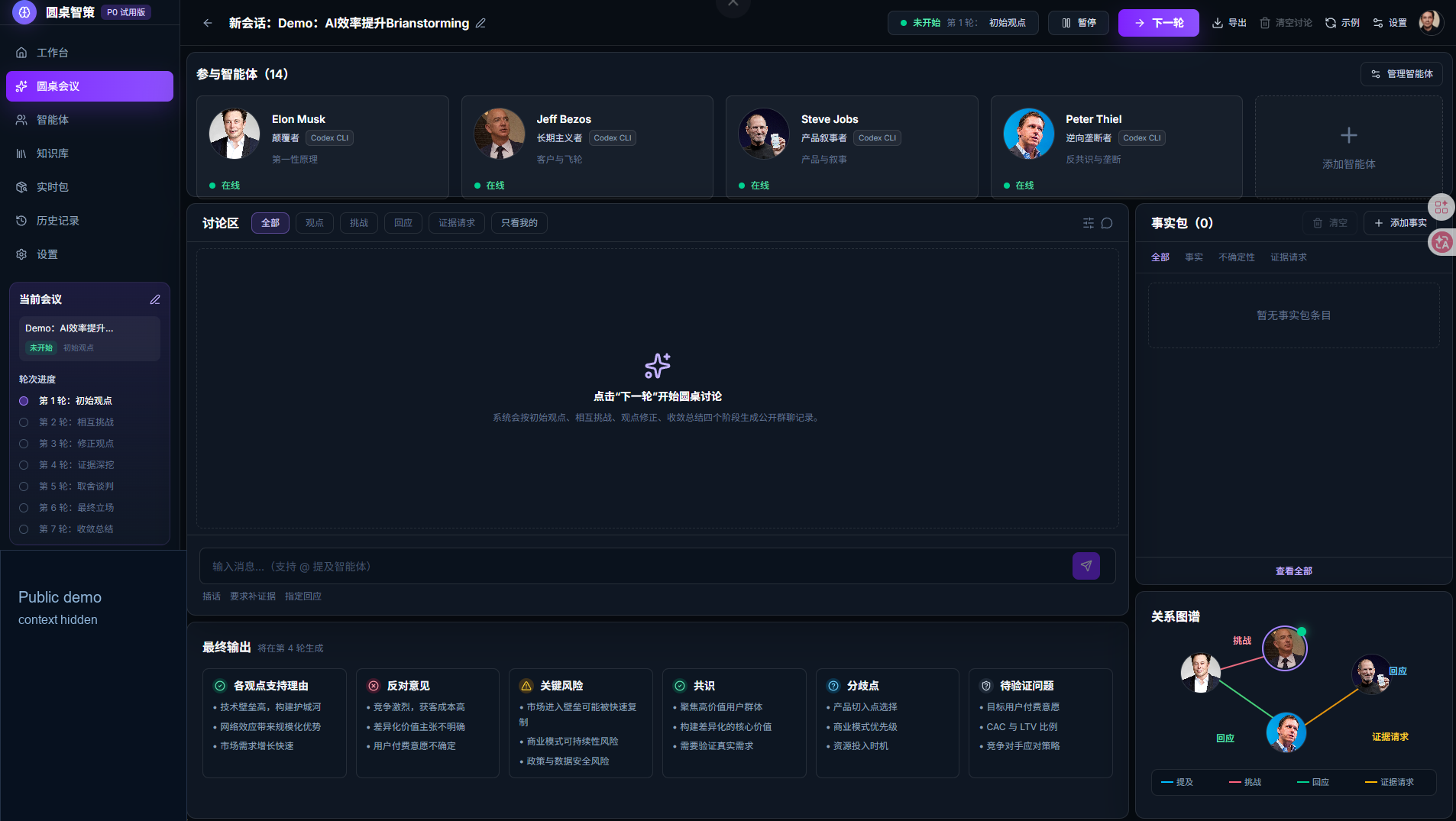Open 知识库 in sidebar
This screenshot has height=821, width=1456.
pyautogui.click(x=89, y=154)
